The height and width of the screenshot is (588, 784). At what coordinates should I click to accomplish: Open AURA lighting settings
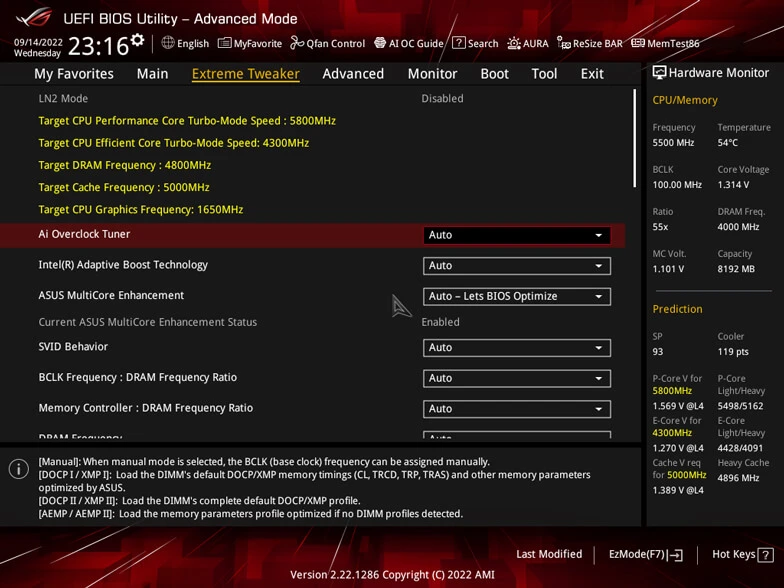point(528,43)
